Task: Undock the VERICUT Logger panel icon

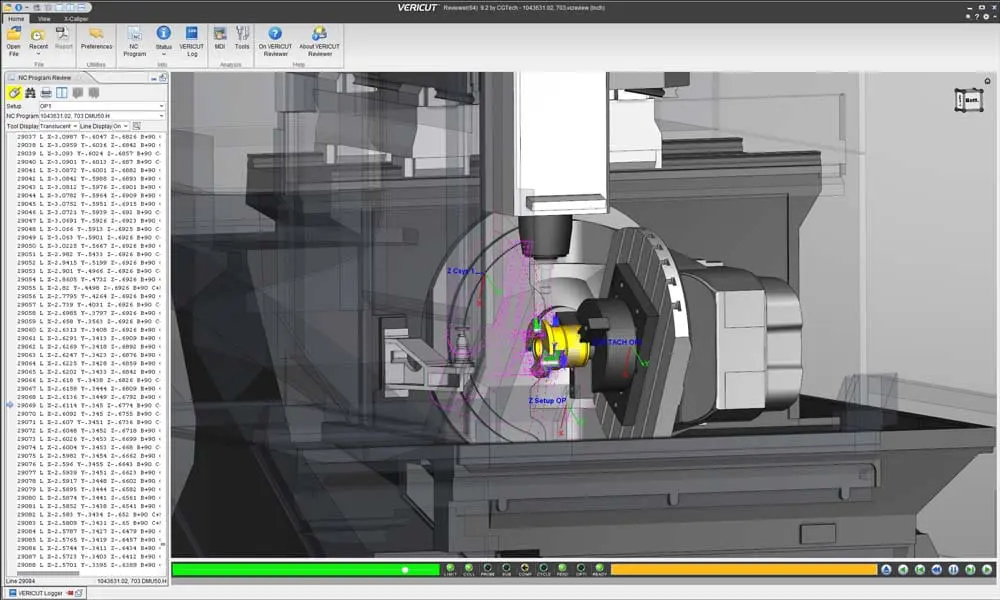Action: [x=79, y=593]
